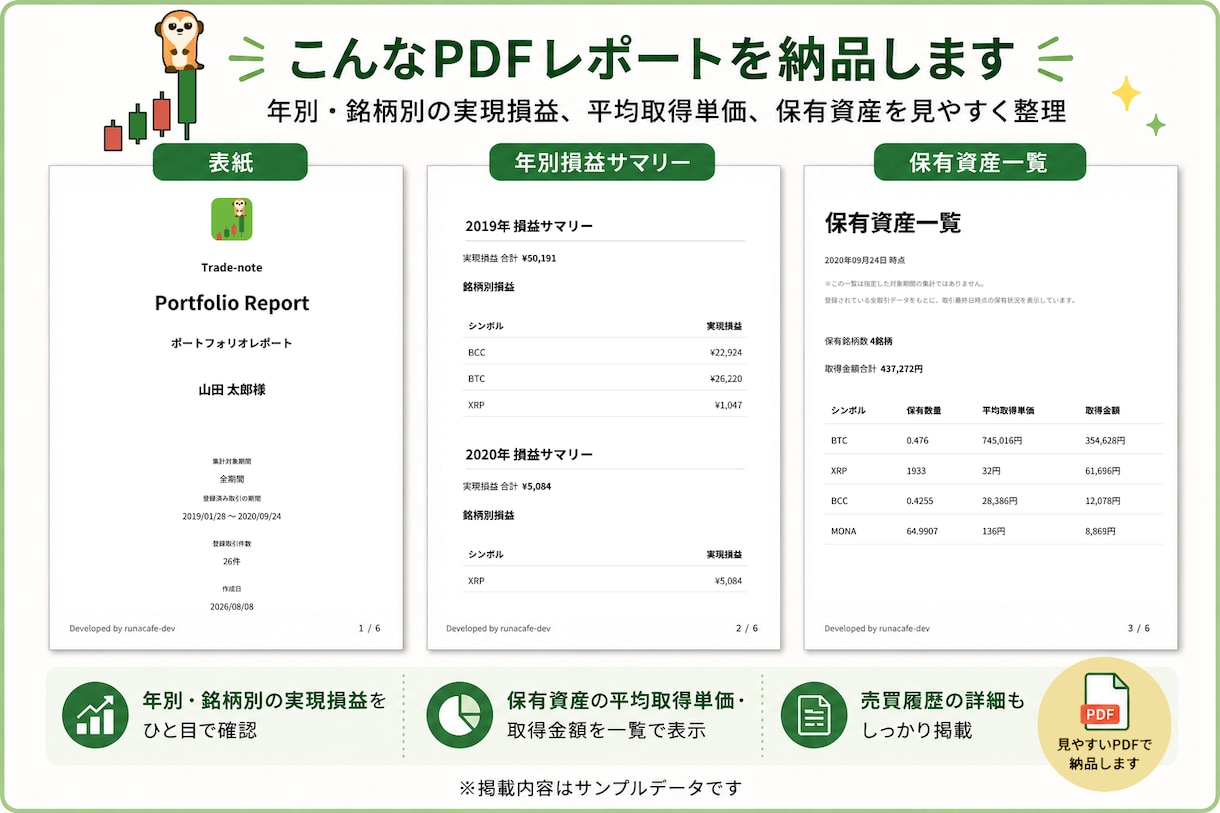Screen dimensions: 1220x813
Task: Click the 保有銘柄数 4銘柄 line
Action: tap(861, 341)
